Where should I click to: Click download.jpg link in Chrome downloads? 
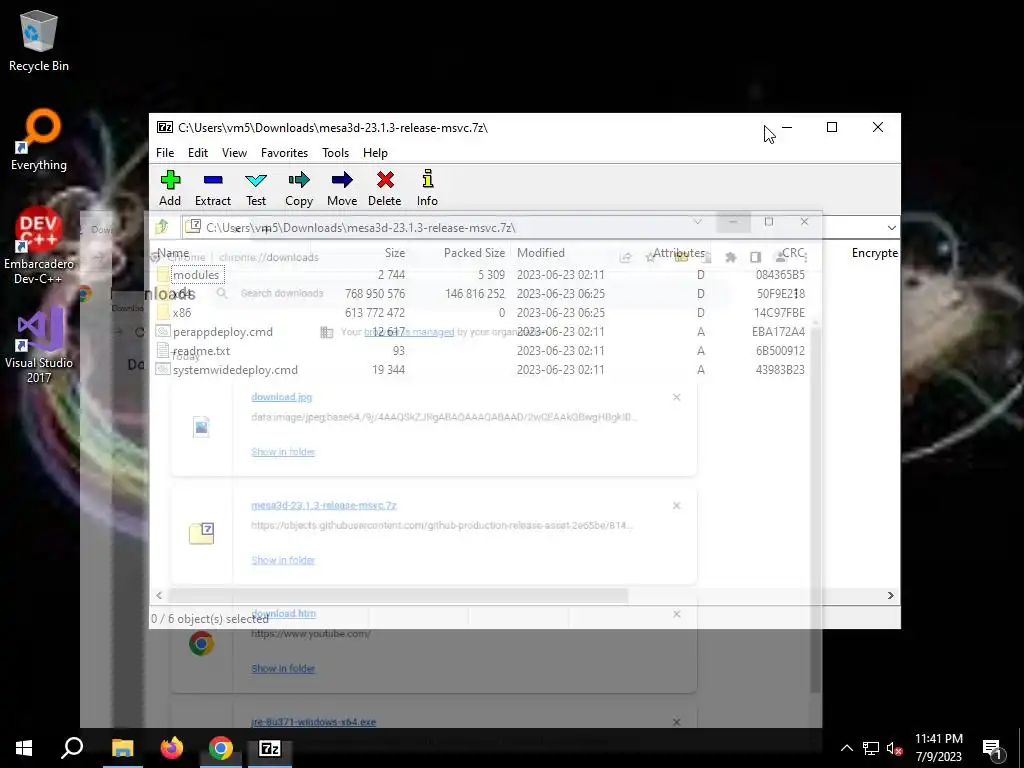click(281, 397)
